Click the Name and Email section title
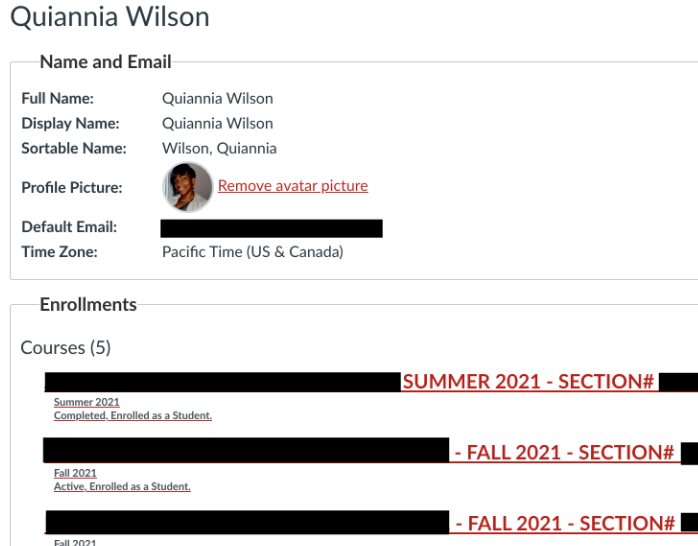Screen dimensions: 698x546 click(105, 62)
